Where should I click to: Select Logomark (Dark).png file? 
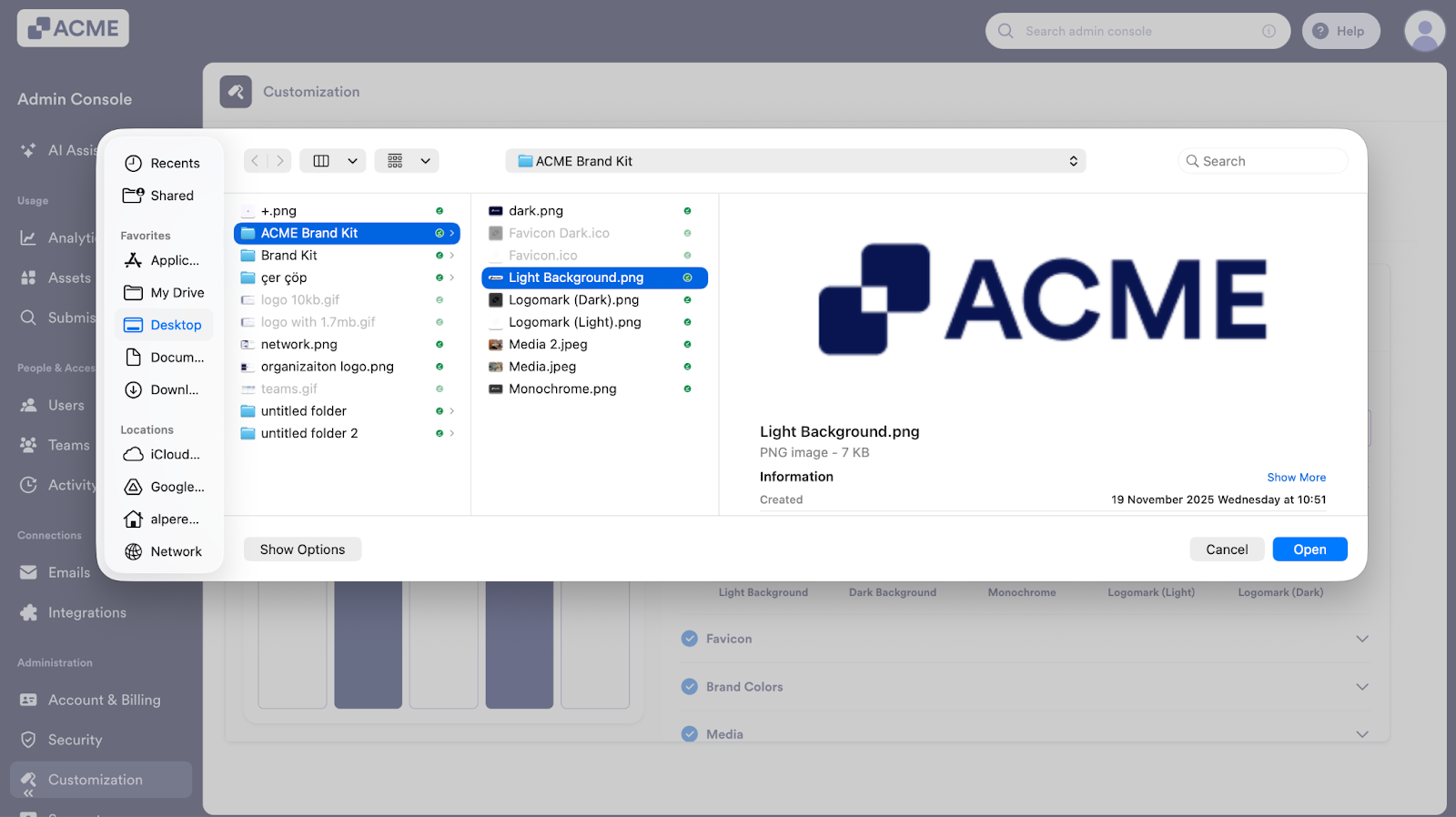coord(594,300)
